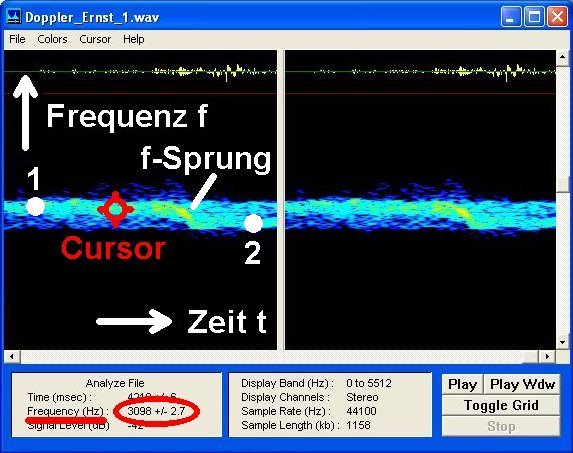Click the horizontal scrollbar thumb

pyautogui.click(x=531, y=357)
